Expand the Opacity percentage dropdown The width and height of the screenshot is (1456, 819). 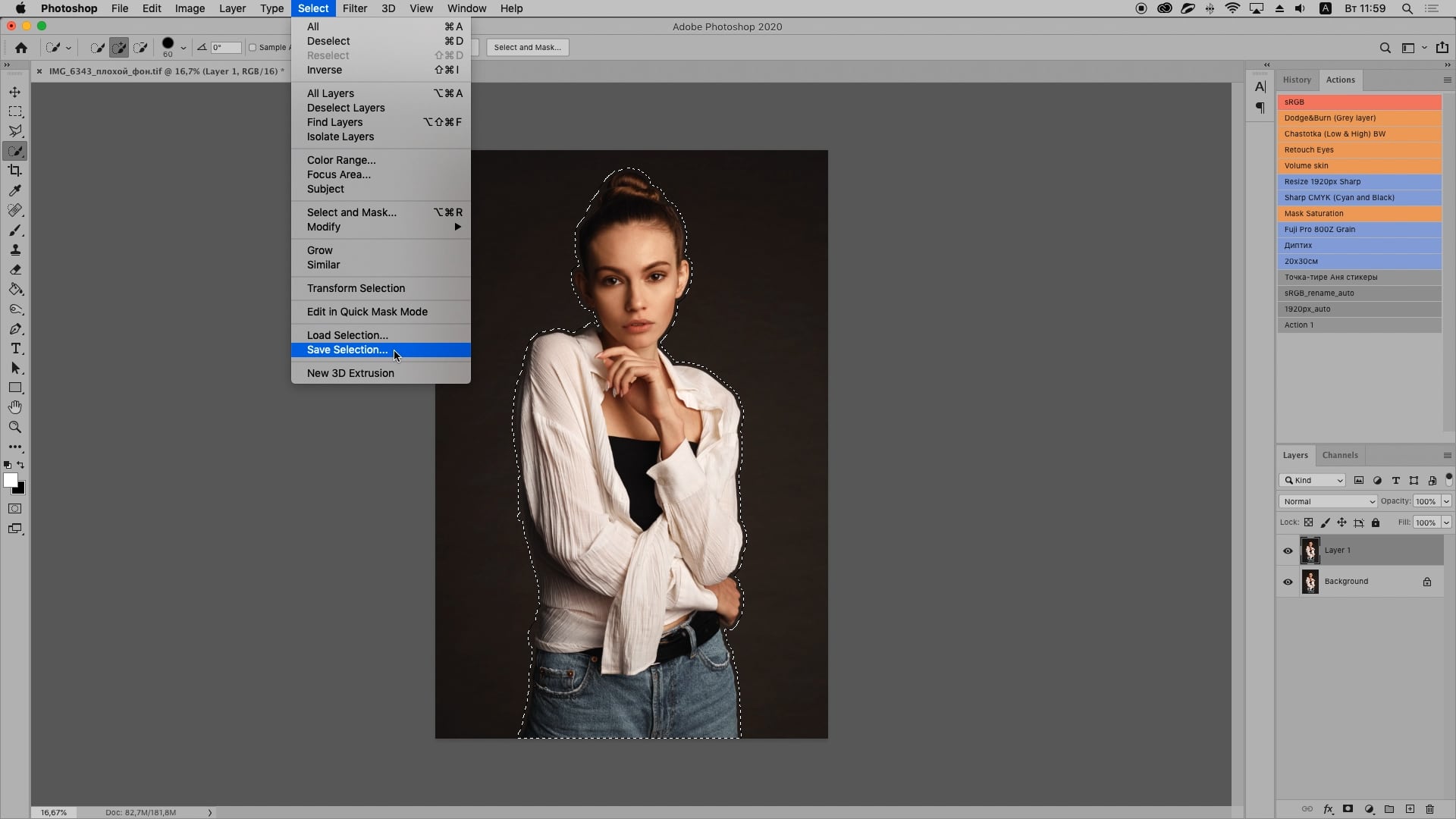1447,501
